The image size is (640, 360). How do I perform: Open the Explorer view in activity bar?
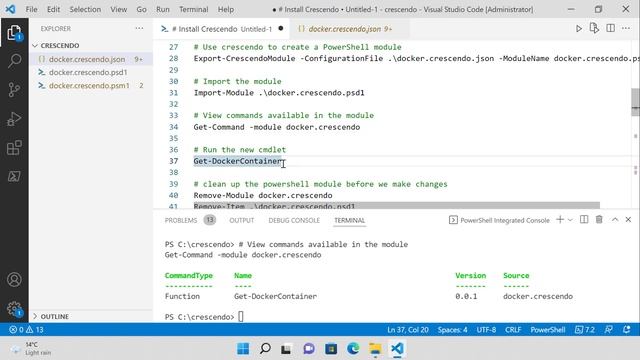(14, 33)
